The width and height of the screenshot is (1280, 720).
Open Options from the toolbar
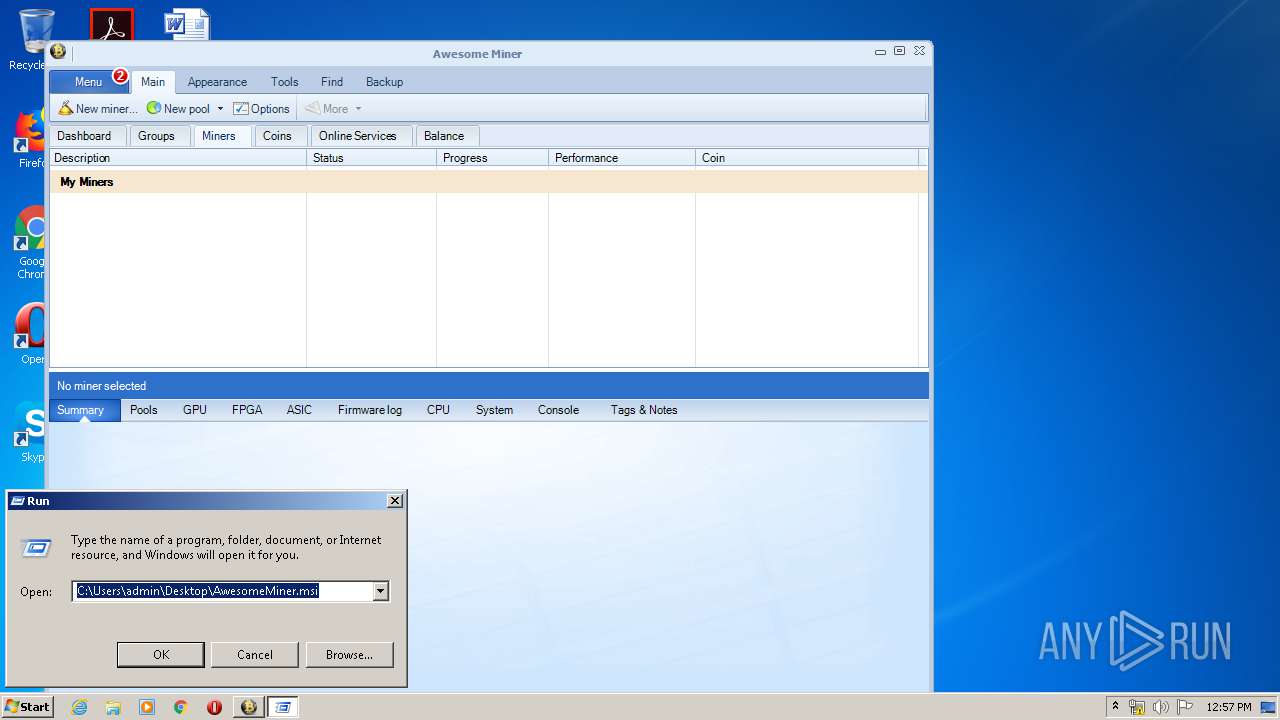262,109
